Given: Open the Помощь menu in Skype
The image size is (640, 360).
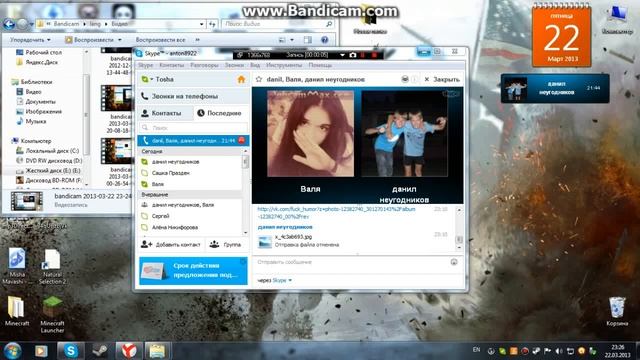Looking at the screenshot, I should pyautogui.click(x=320, y=65).
